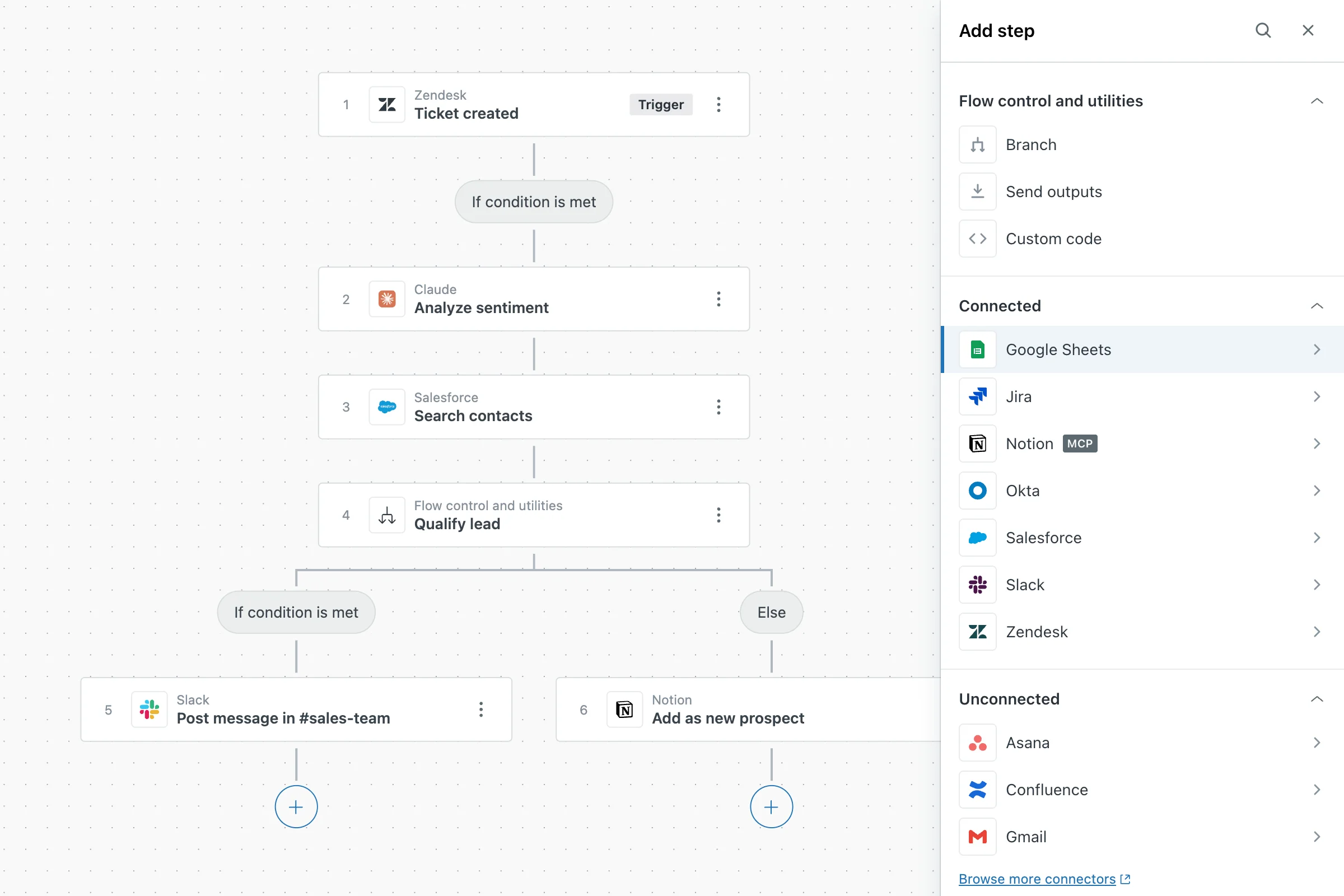
Task: Select the Qualify lead step title
Action: (457, 524)
